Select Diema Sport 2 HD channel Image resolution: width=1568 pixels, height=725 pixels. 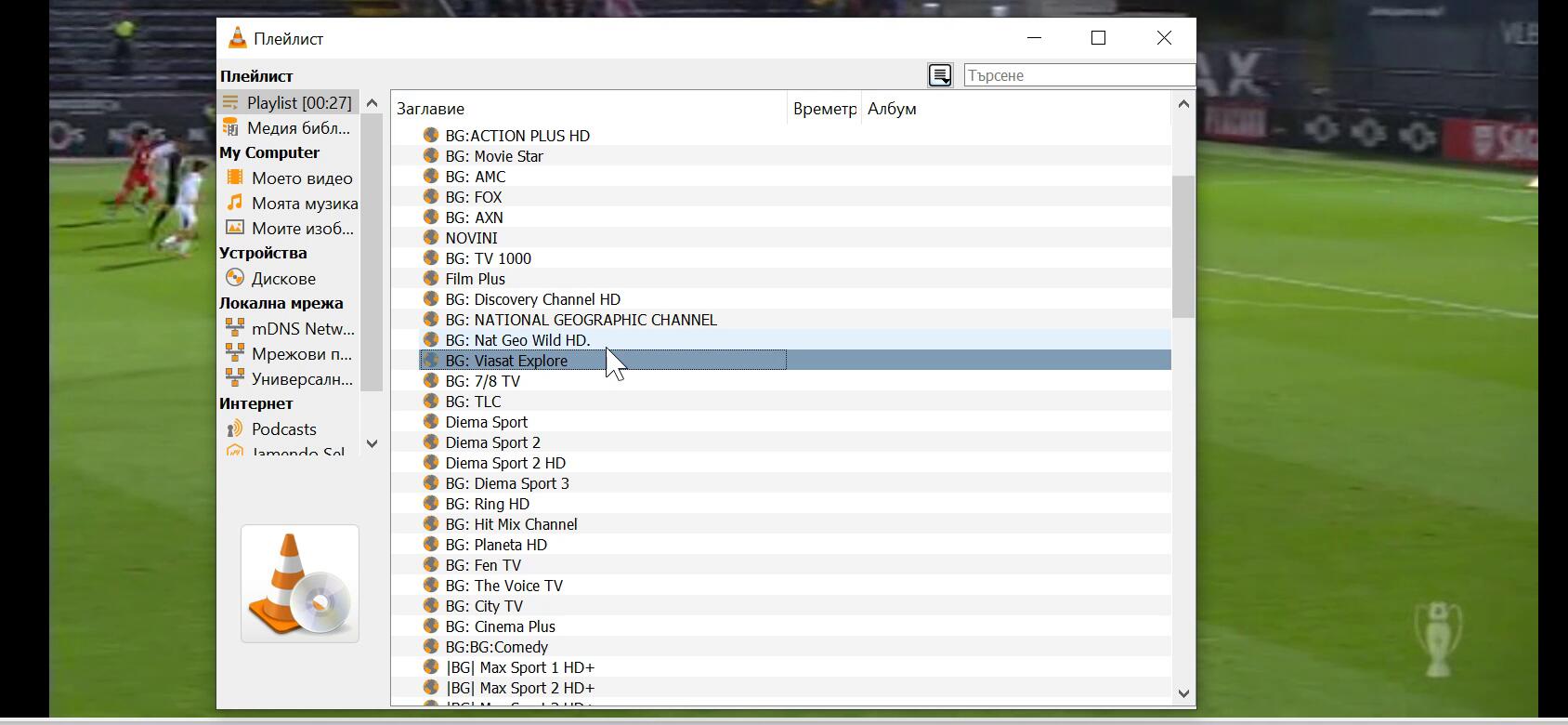click(x=505, y=463)
